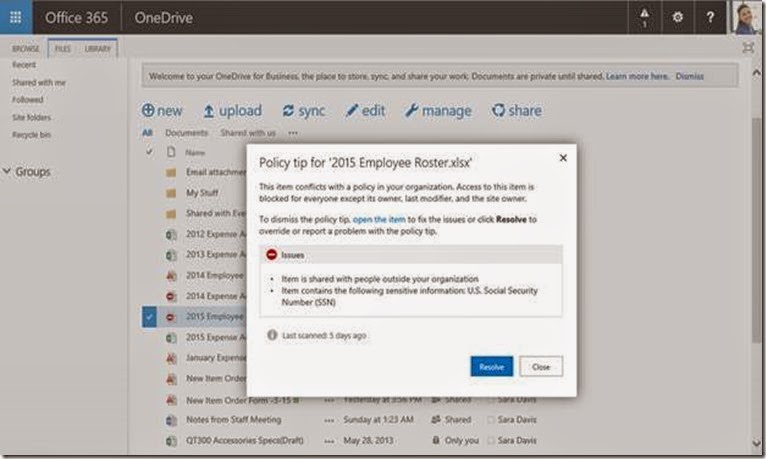Click the Last scanned info icon
The height and width of the screenshot is (459, 766).
click(272, 335)
